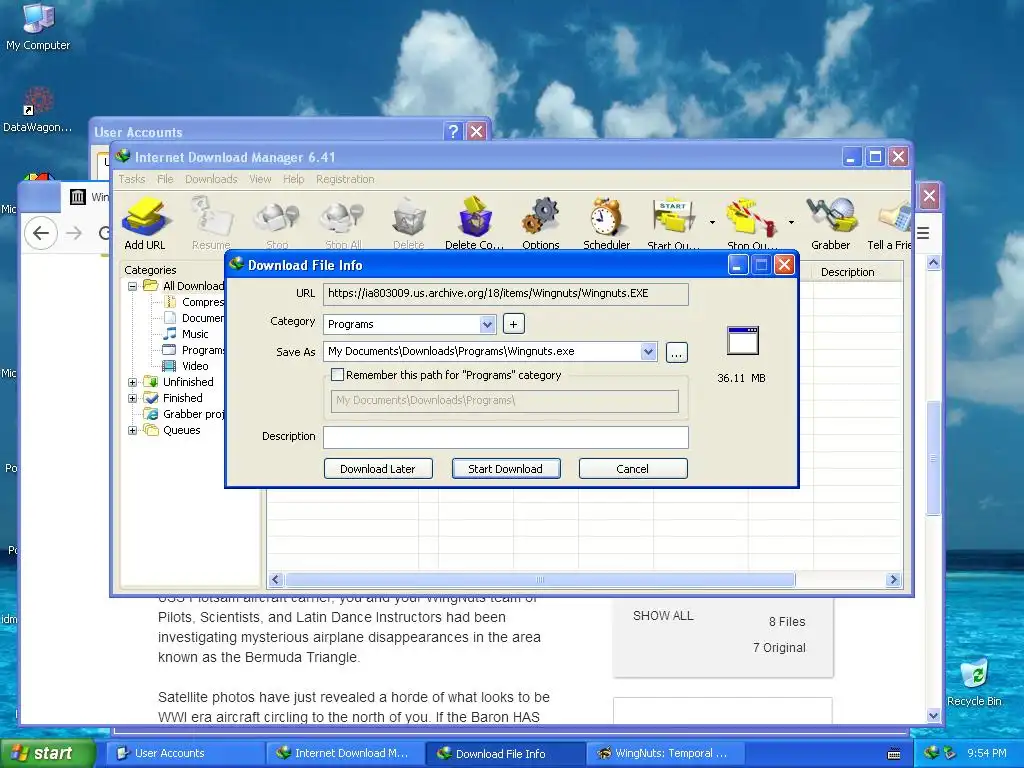The image size is (1024, 768).
Task: Click the URL input field
Action: [505, 294]
